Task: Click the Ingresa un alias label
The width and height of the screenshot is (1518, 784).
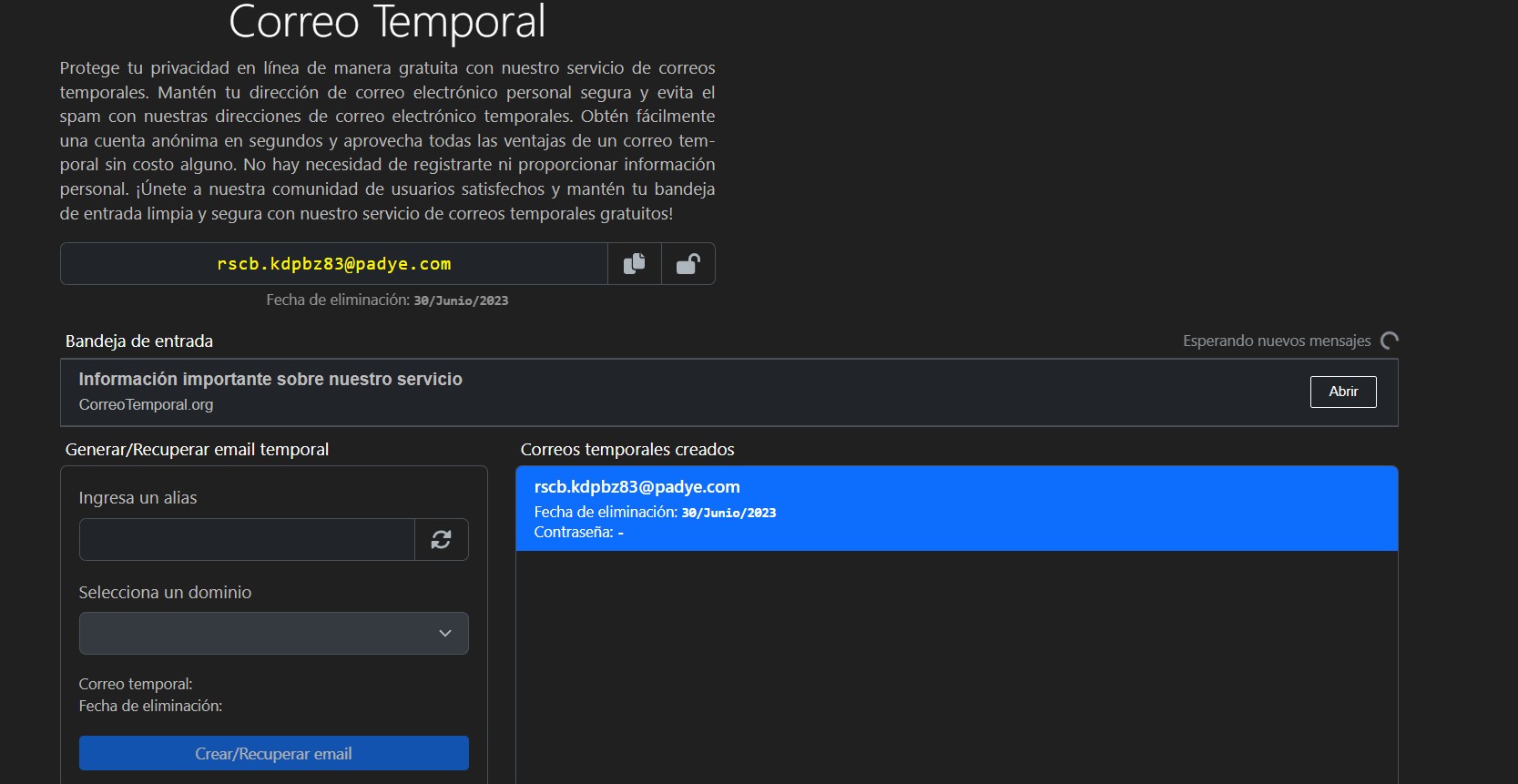Action: [x=138, y=498]
